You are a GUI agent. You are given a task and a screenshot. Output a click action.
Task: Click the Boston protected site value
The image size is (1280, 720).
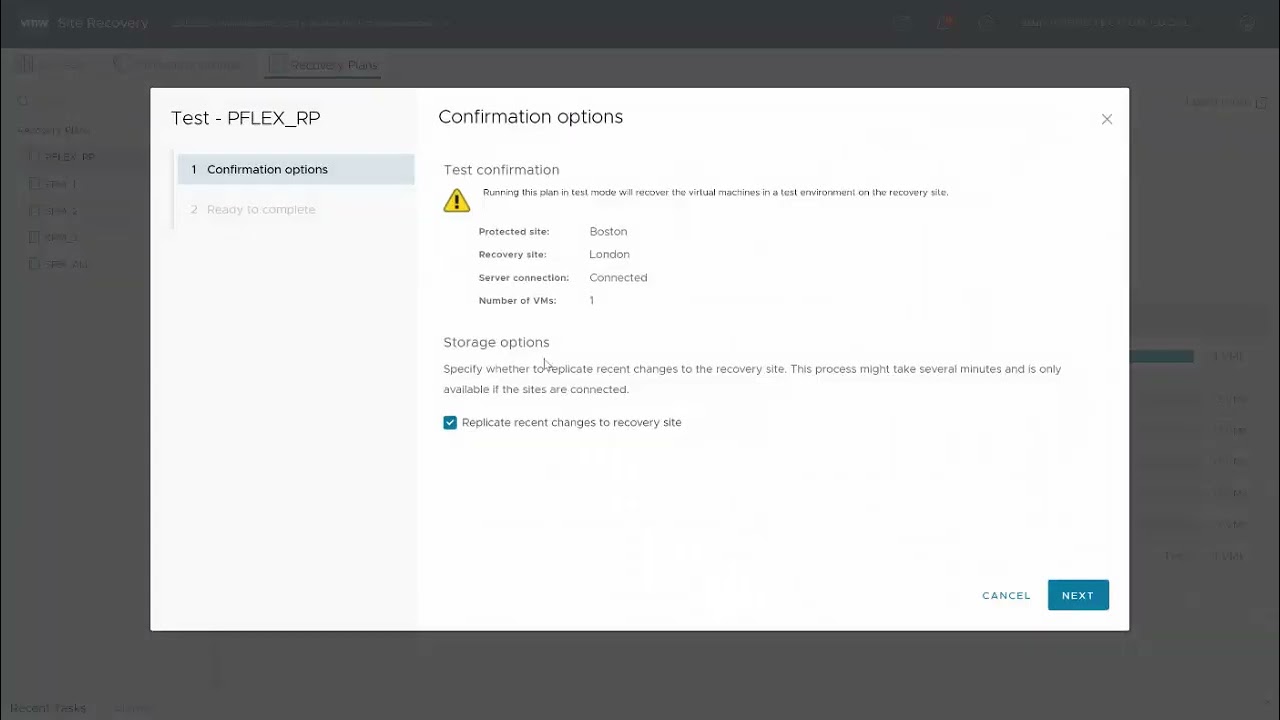coord(608,231)
